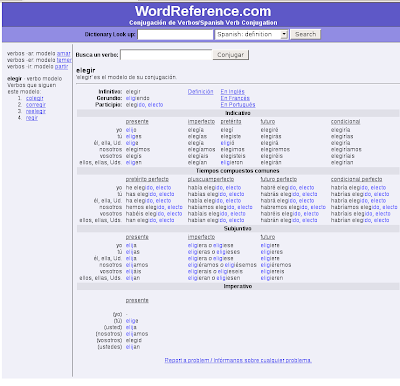Click the imperative form 'elige'
400x386 pixels.
point(132,321)
